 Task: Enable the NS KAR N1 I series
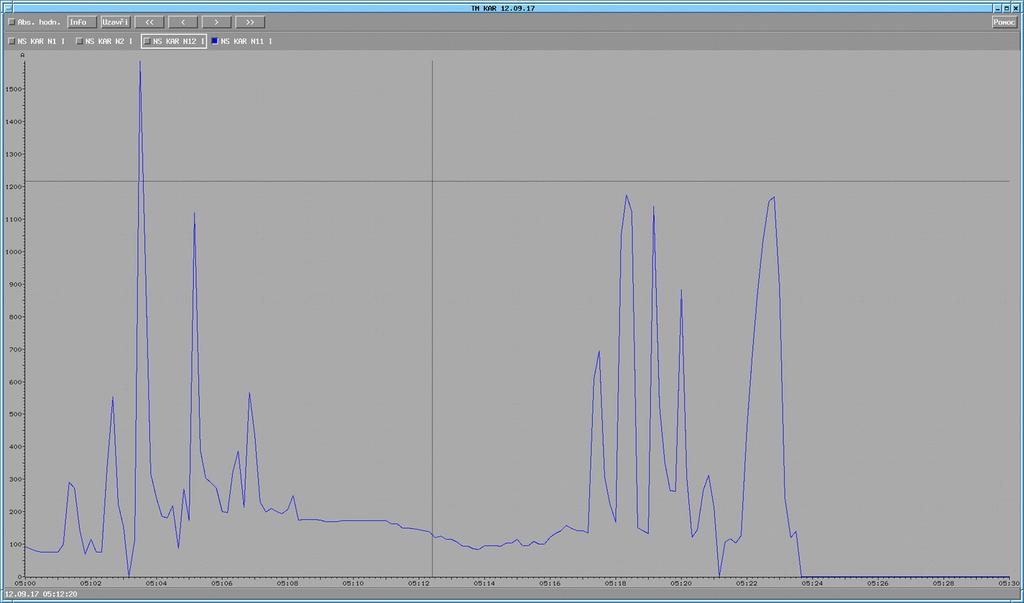[x=11, y=41]
